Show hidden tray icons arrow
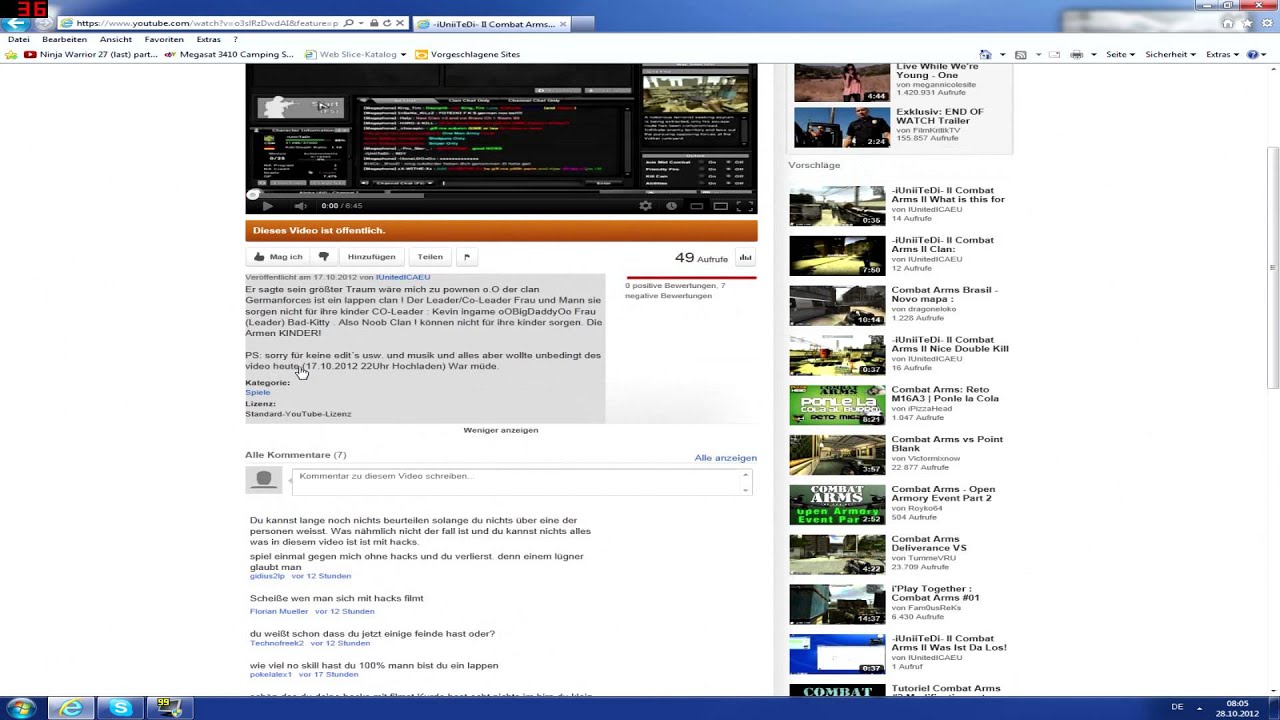The width and height of the screenshot is (1280, 720). point(1199,707)
